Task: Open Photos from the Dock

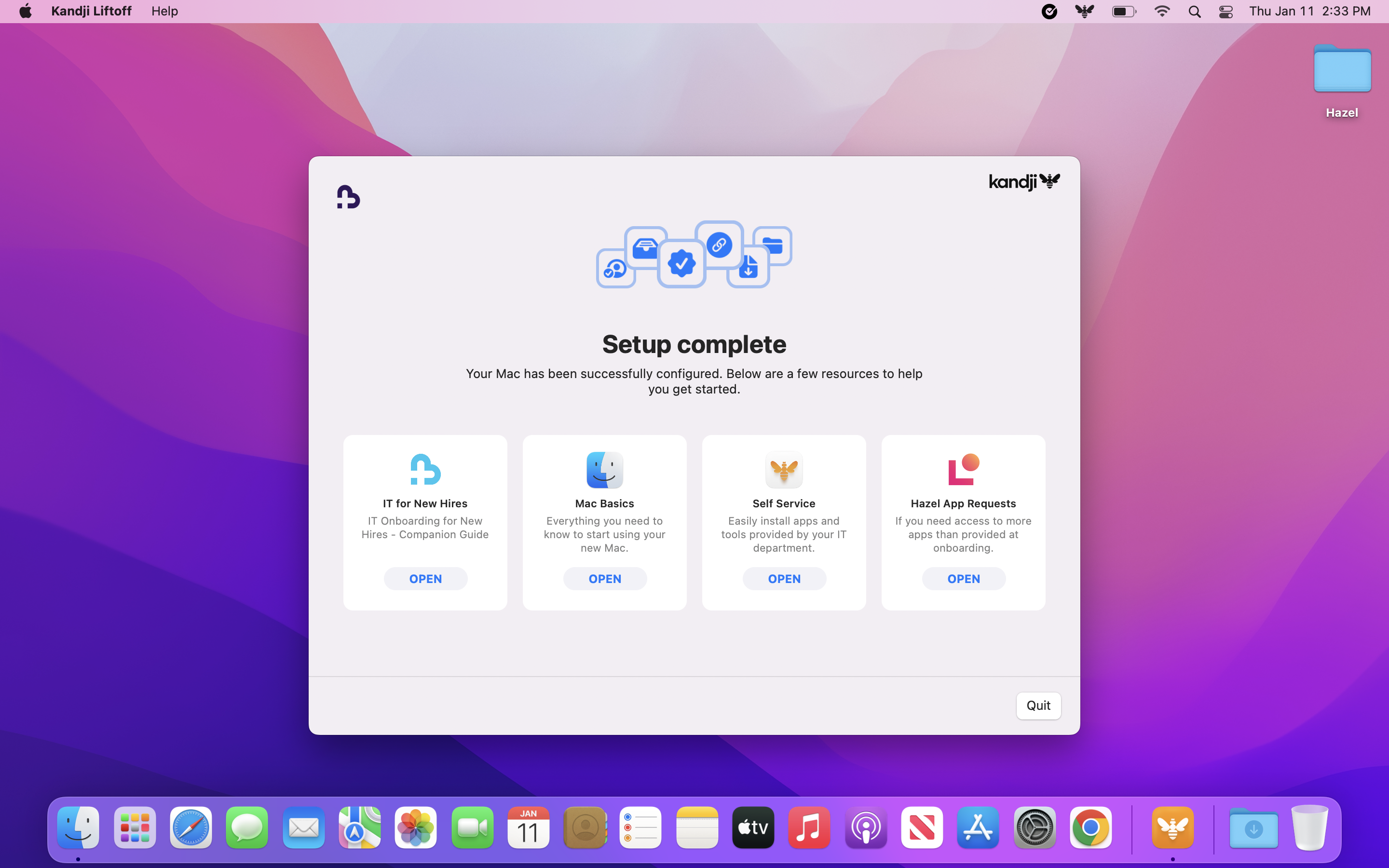Action: tap(416, 828)
